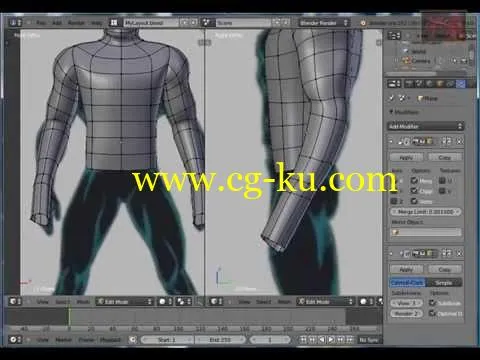
Task: Toggle timeline preview range icon
Action: tap(133, 340)
